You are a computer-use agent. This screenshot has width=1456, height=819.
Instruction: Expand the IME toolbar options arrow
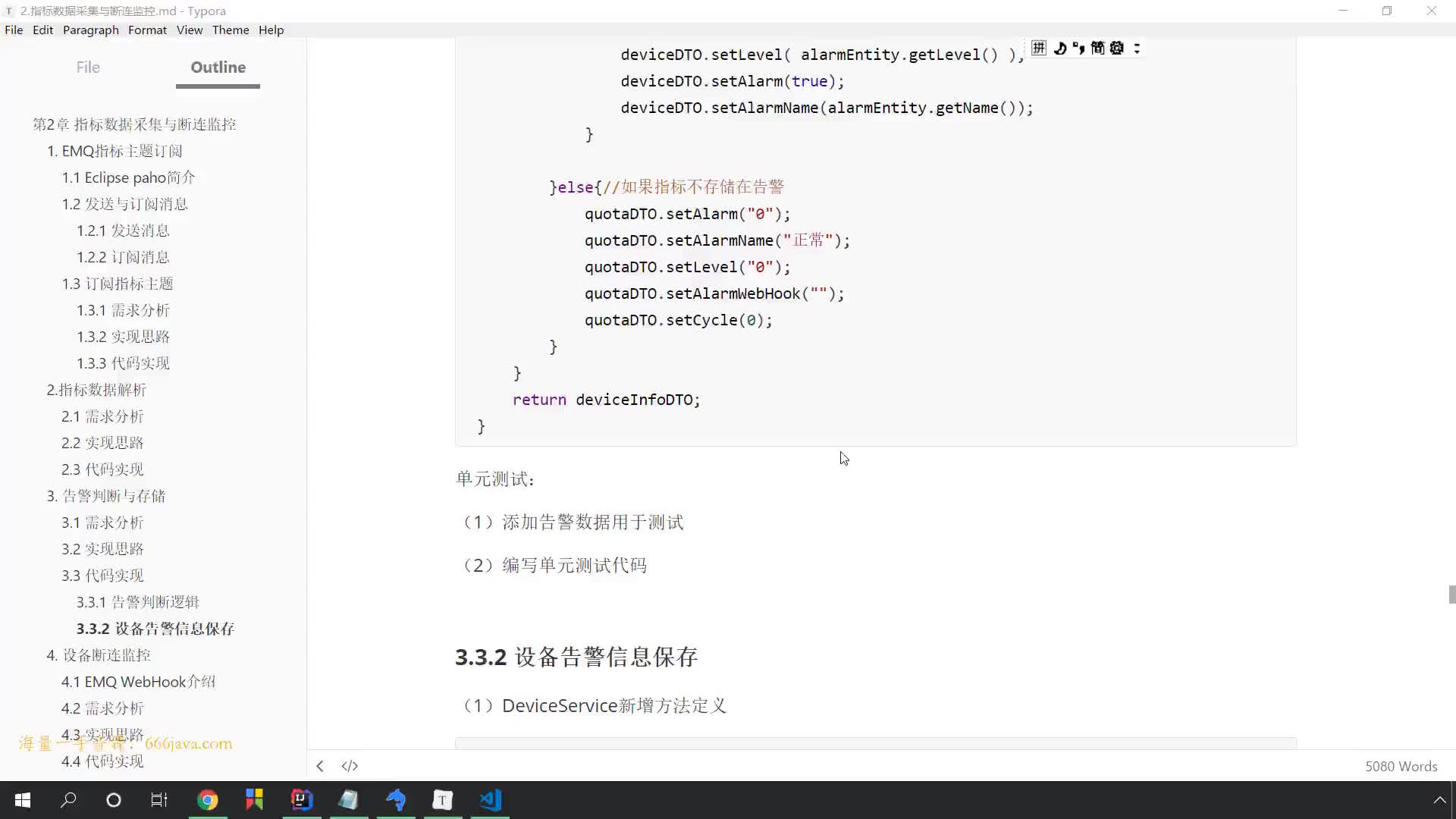click(1137, 48)
